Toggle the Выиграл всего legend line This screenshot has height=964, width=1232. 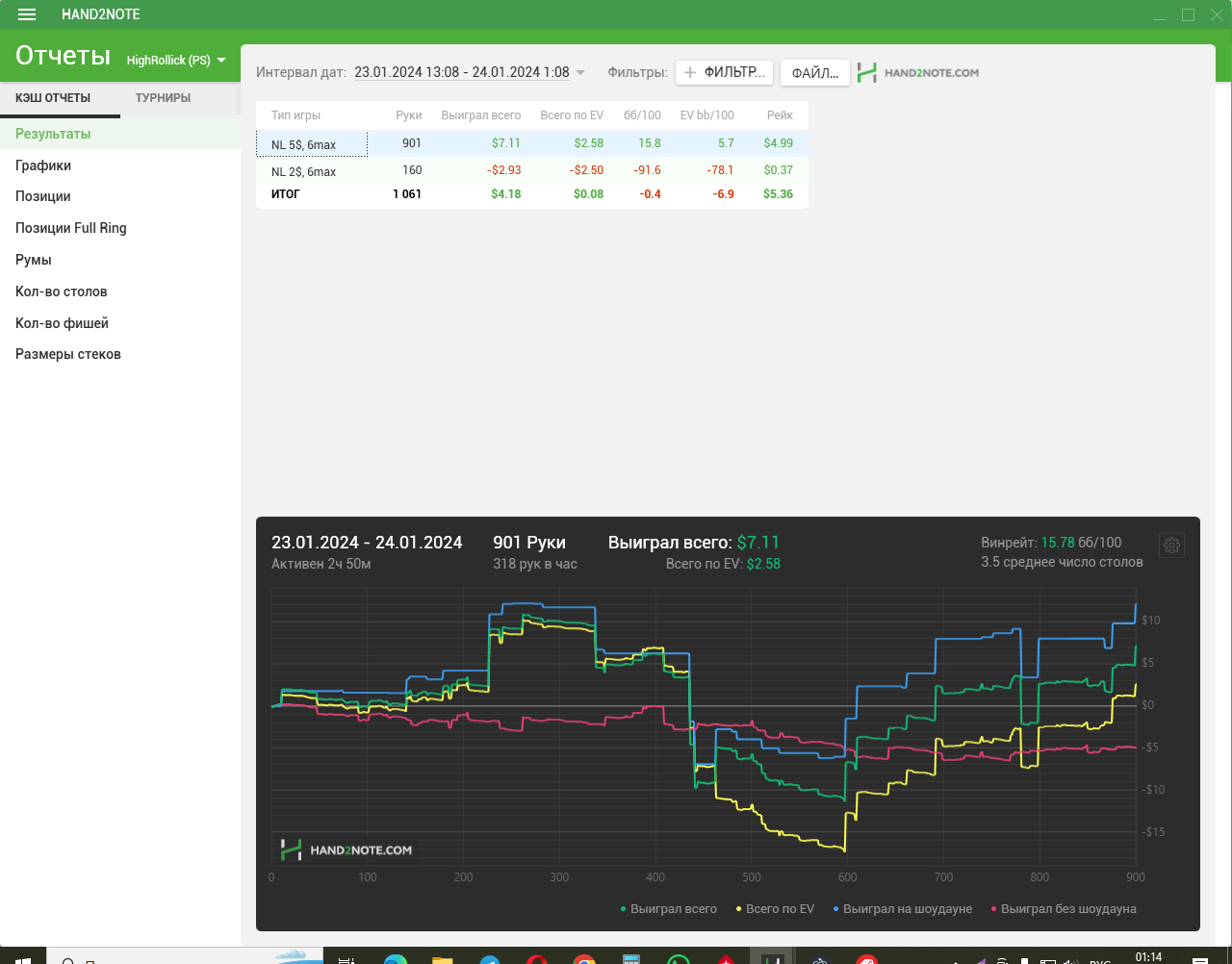click(669, 908)
